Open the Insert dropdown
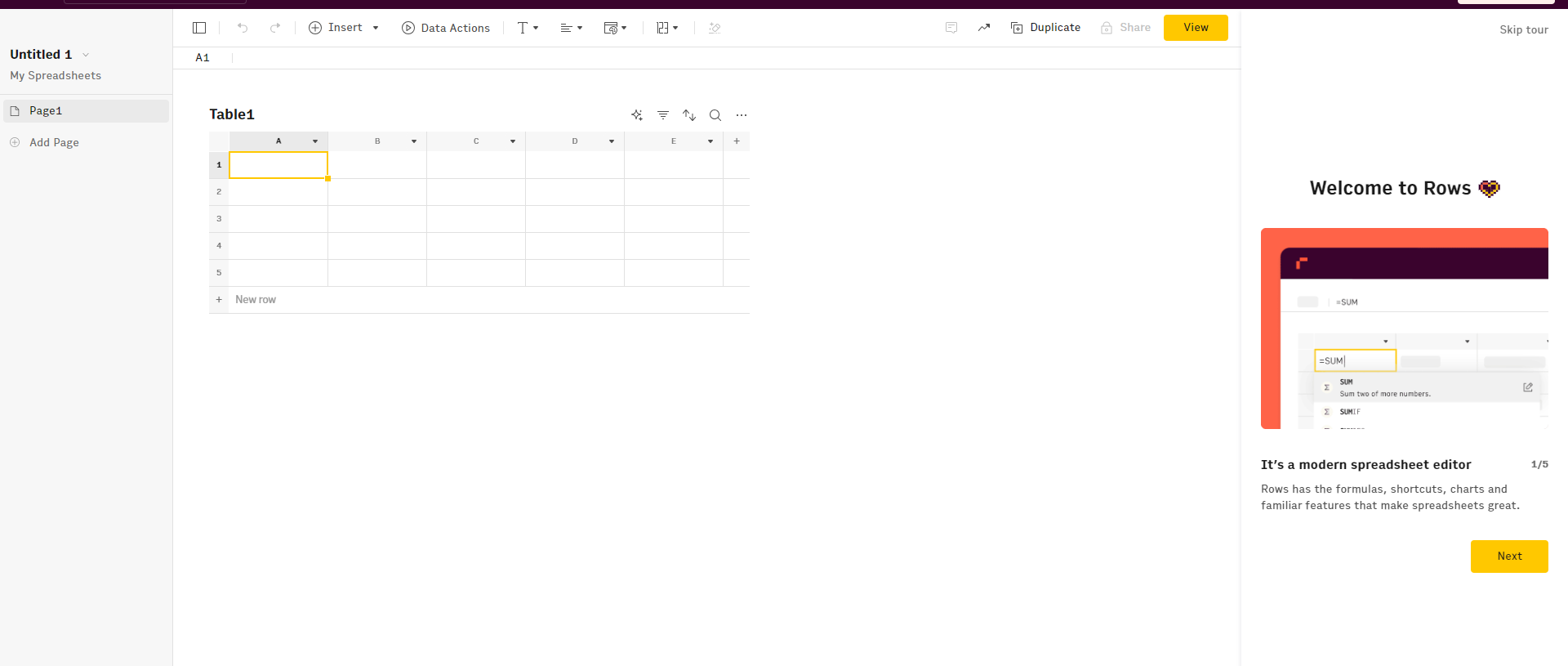Viewport: 1568px width, 666px height. (x=344, y=28)
